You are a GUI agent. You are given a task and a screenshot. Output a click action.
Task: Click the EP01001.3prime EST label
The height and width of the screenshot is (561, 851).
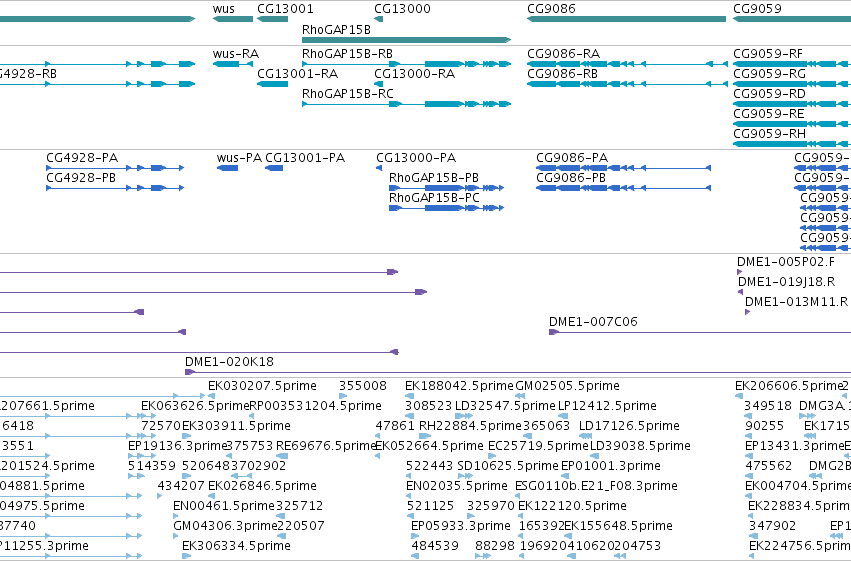click(x=611, y=466)
